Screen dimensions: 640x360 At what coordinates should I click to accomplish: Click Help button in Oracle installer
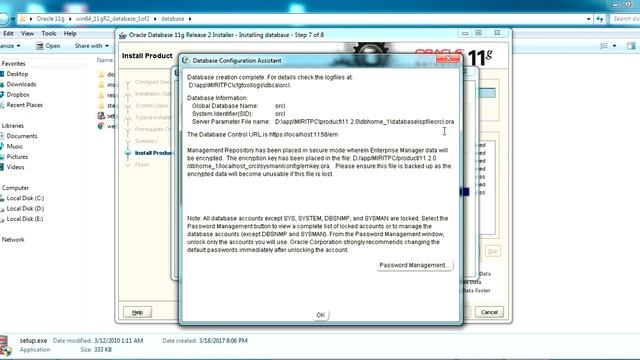[x=137, y=312]
